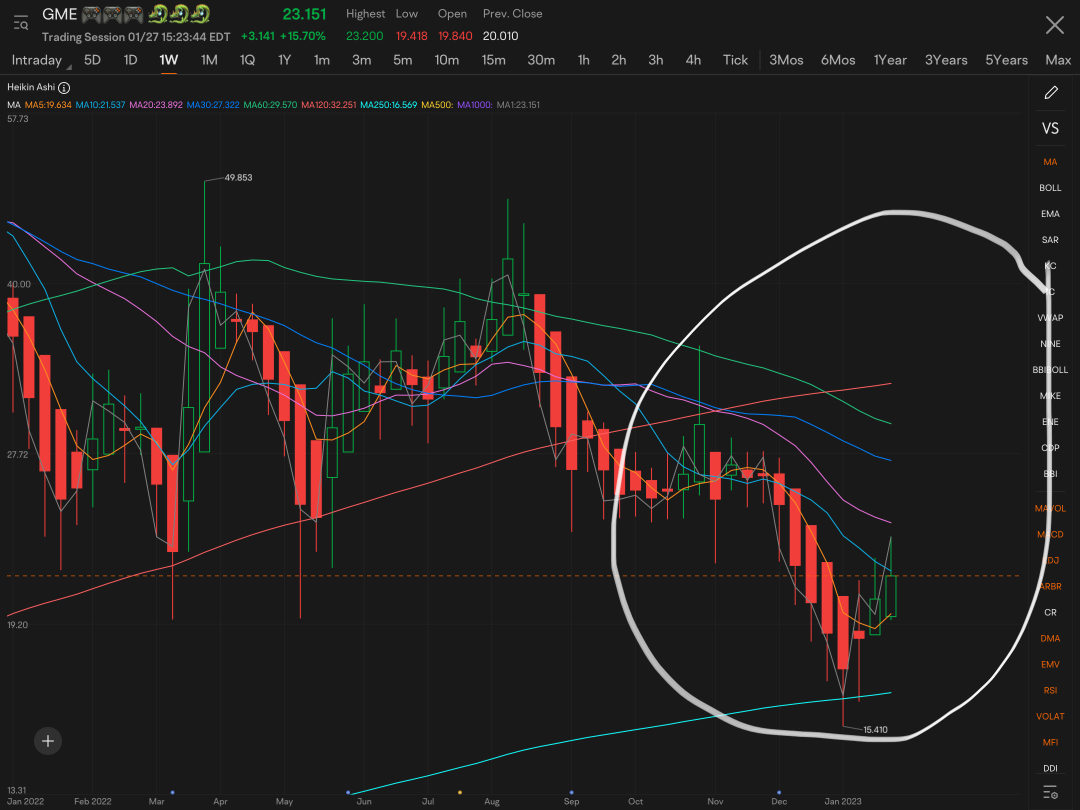The image size is (1080, 810).
Task: Select the pencil drawing tool
Action: tap(1050, 92)
